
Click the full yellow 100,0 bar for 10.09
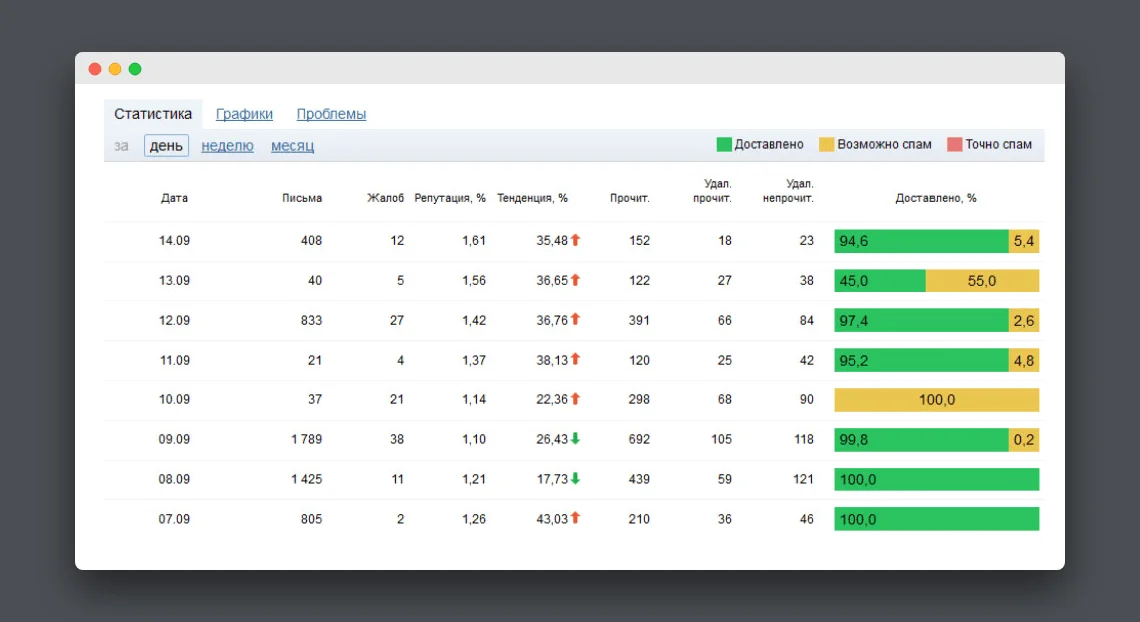[x=936, y=400]
